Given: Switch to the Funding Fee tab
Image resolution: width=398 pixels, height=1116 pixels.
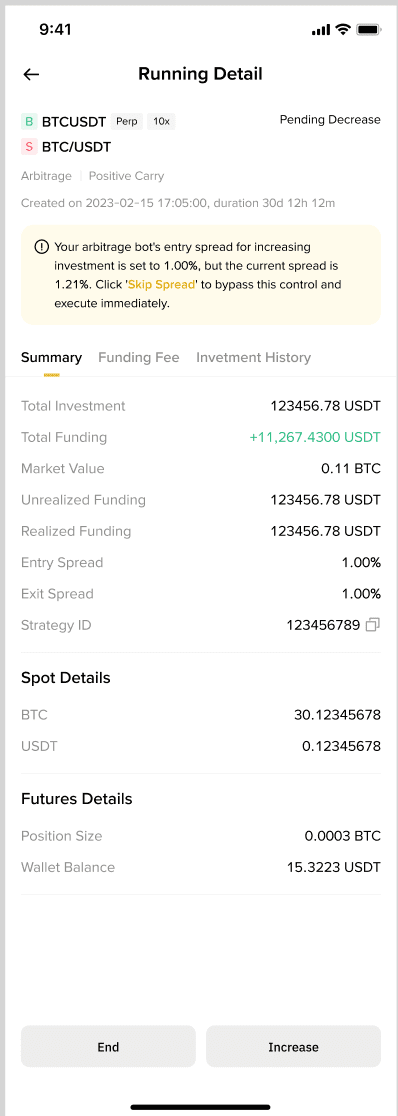Looking at the screenshot, I should [139, 357].
